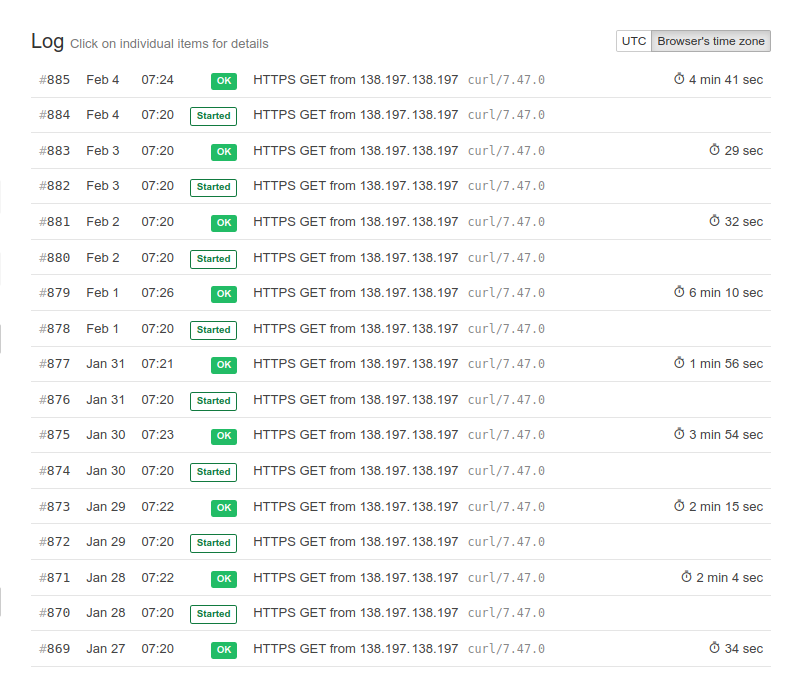Click the Started badge on entry #884
The width and height of the screenshot is (794, 674).
213,116
